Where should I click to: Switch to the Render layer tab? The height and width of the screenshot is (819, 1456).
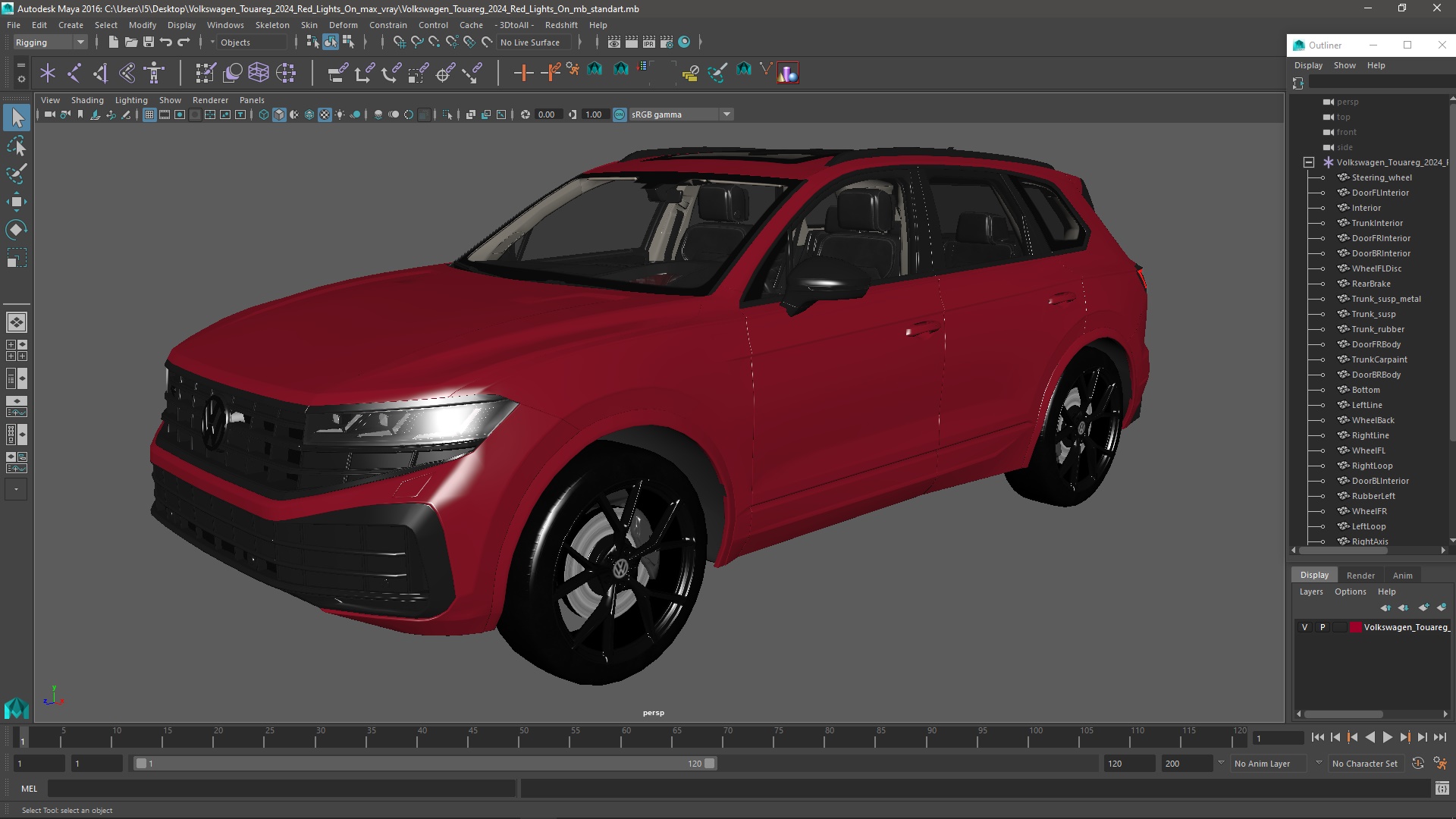1360,576
